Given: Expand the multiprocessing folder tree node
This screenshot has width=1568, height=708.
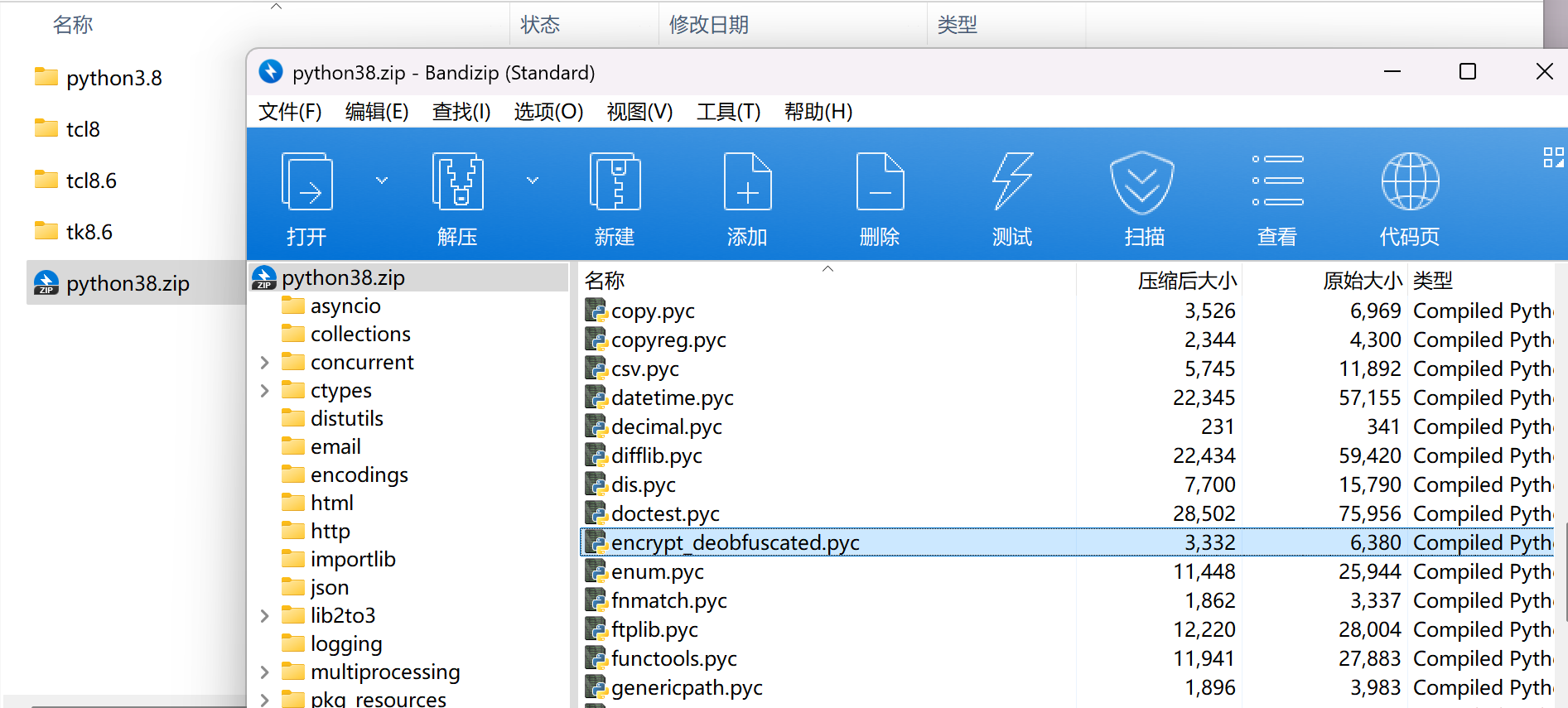Looking at the screenshot, I should tap(265, 672).
